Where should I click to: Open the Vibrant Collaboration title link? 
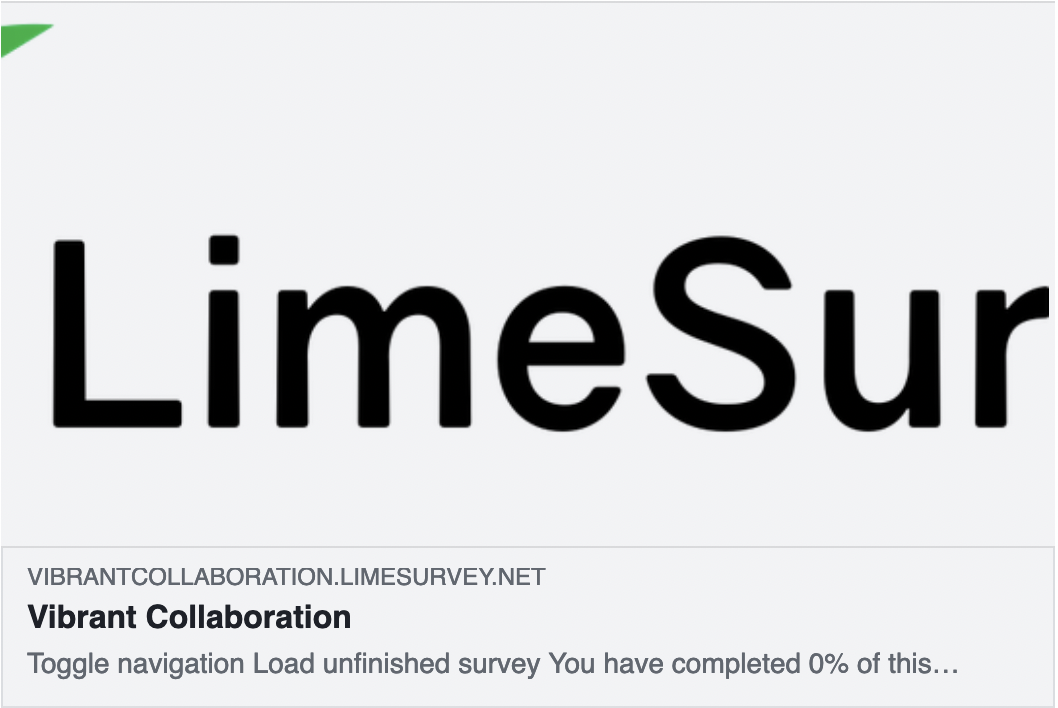pyautogui.click(x=189, y=617)
